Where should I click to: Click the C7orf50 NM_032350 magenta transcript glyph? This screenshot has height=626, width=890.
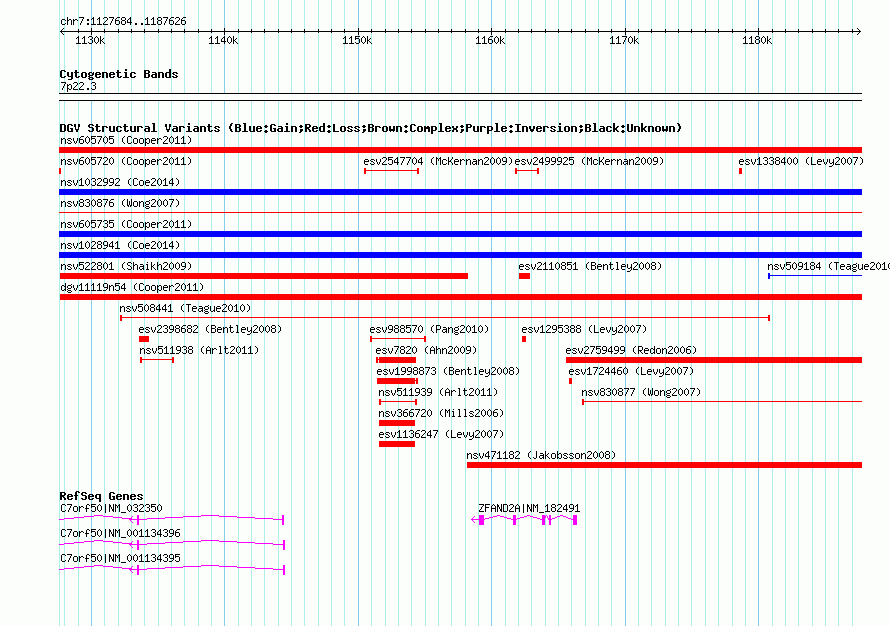coord(171,519)
